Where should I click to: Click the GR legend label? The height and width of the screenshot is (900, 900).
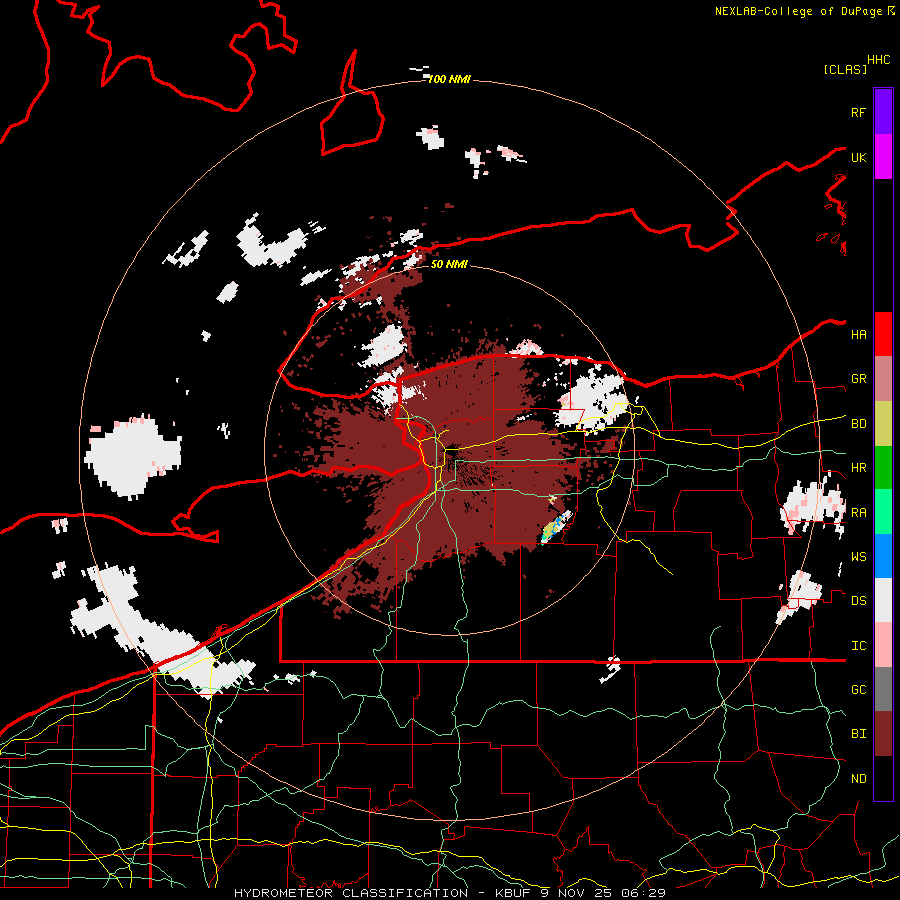coord(858,379)
